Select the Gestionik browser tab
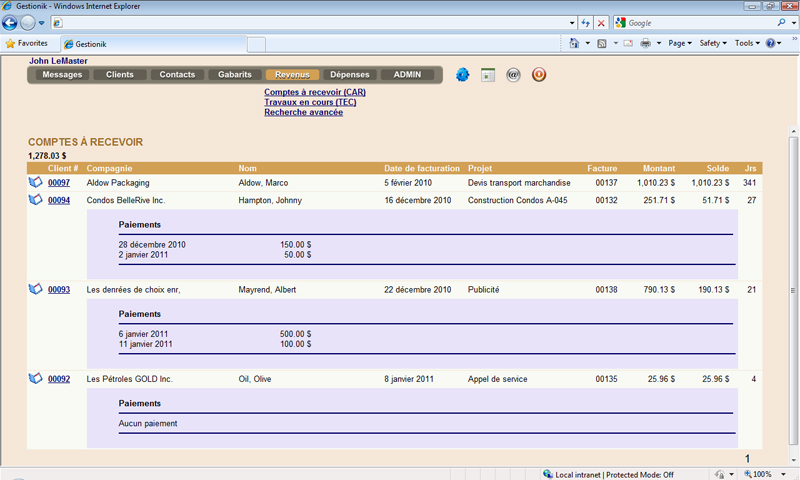800x480 pixels. click(153, 44)
